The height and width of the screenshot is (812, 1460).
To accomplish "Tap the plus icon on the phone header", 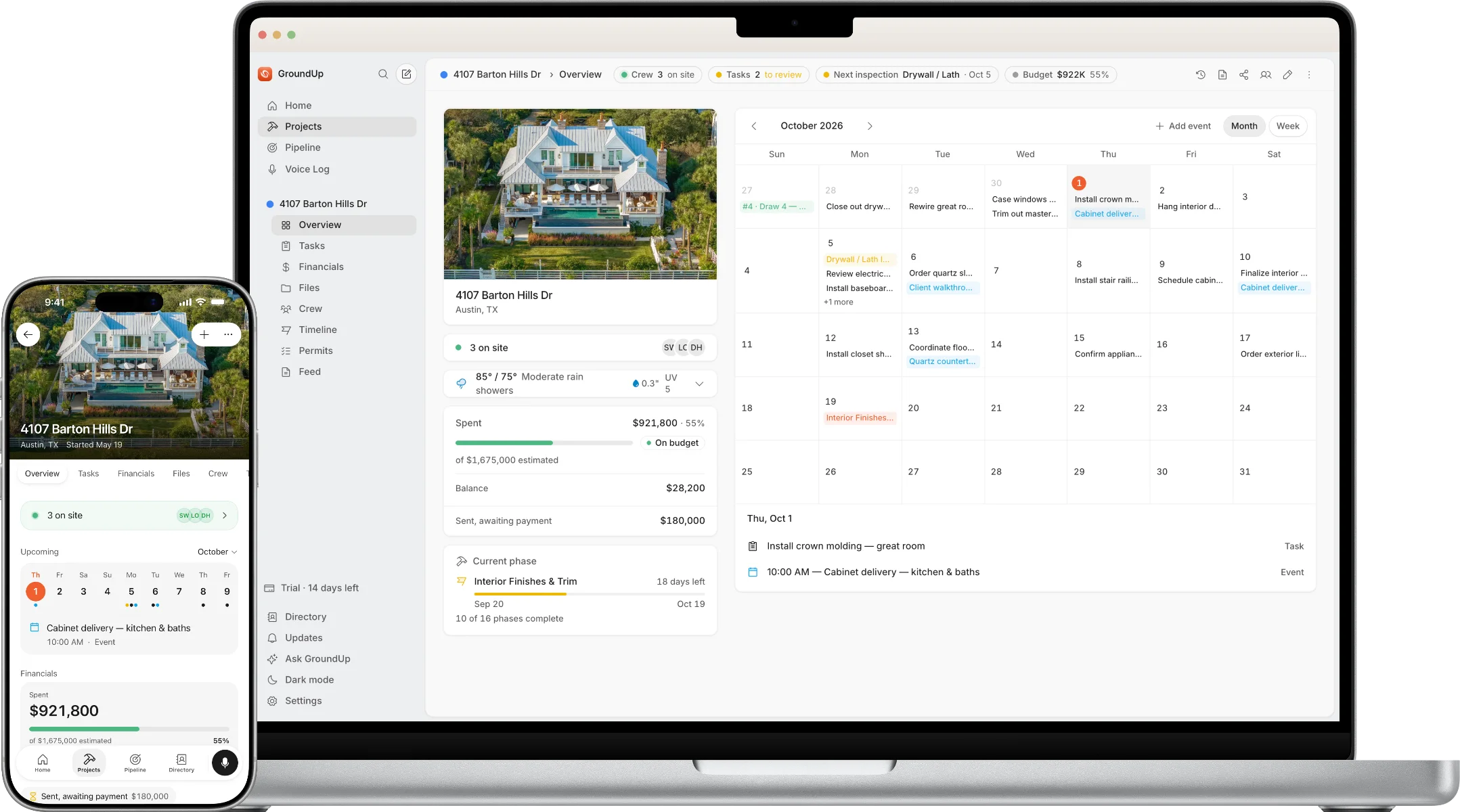I will (204, 334).
